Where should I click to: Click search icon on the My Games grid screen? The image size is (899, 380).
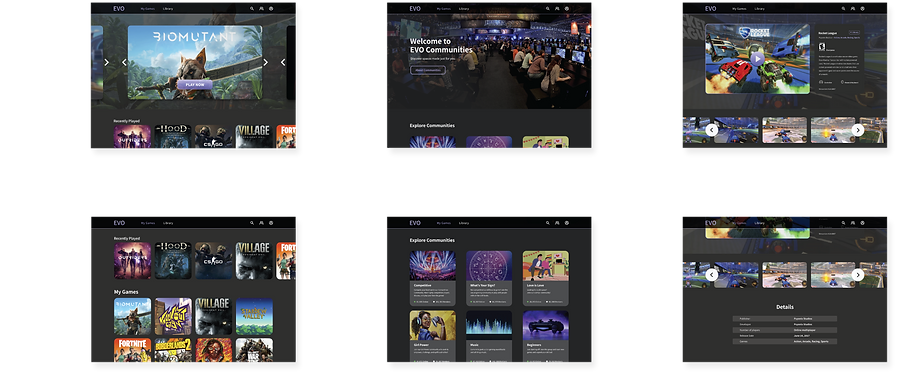click(252, 223)
